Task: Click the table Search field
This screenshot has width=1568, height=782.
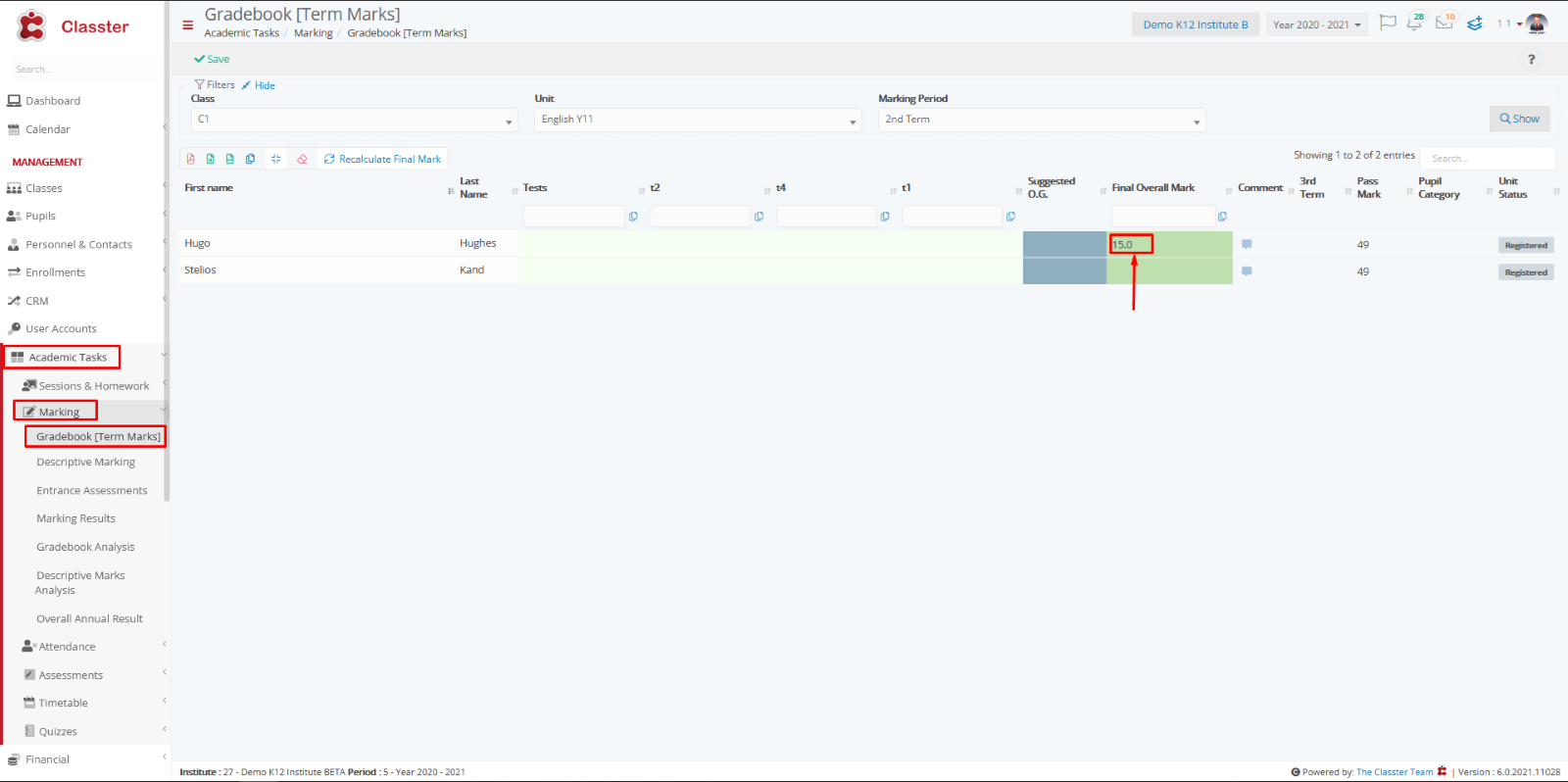Action: click(1488, 158)
